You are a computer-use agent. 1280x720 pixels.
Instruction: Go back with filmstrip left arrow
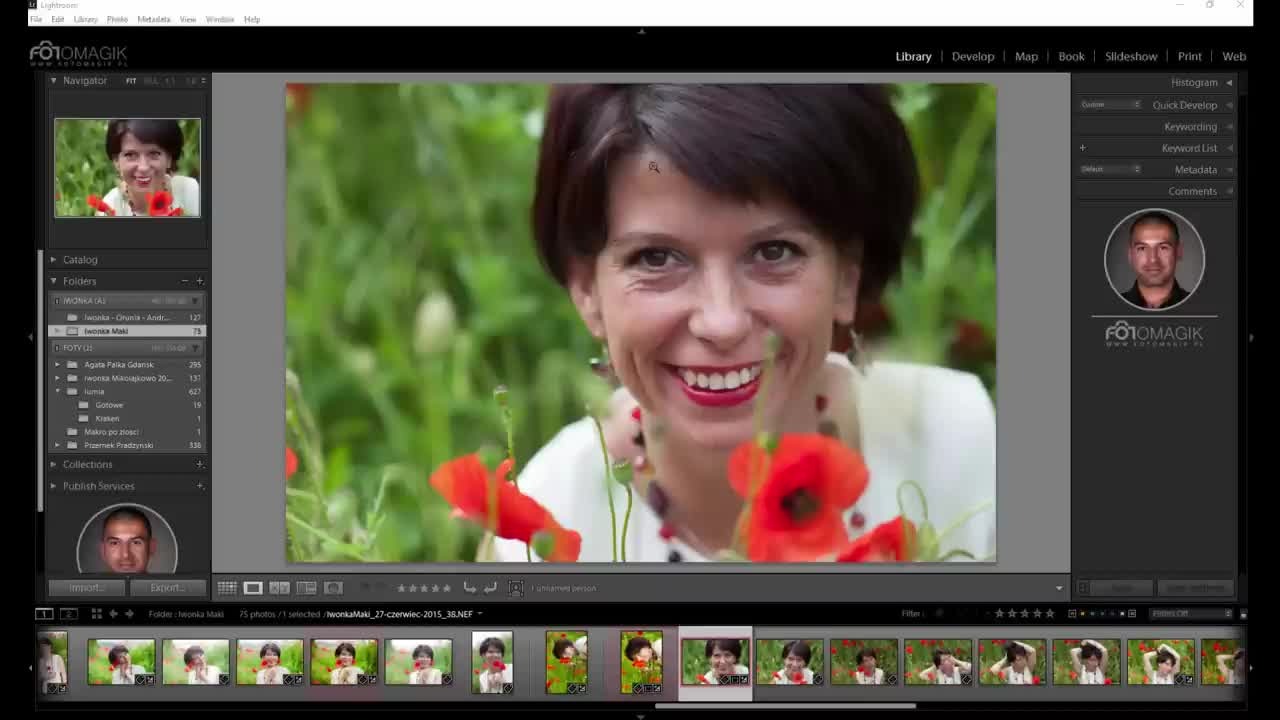(113, 614)
